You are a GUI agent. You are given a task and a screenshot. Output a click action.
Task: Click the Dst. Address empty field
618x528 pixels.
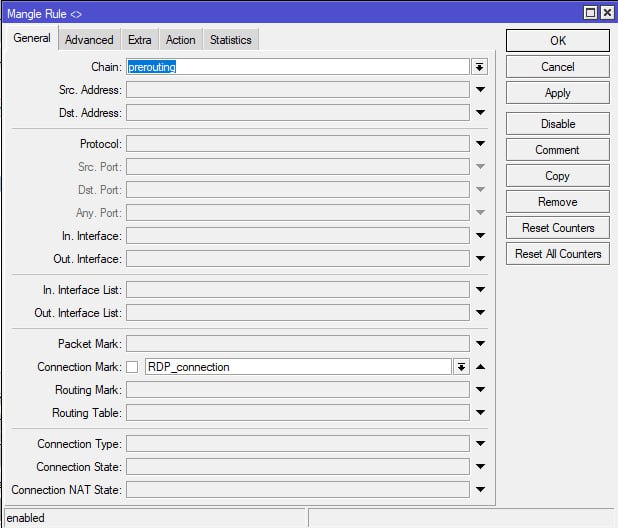(x=298, y=113)
